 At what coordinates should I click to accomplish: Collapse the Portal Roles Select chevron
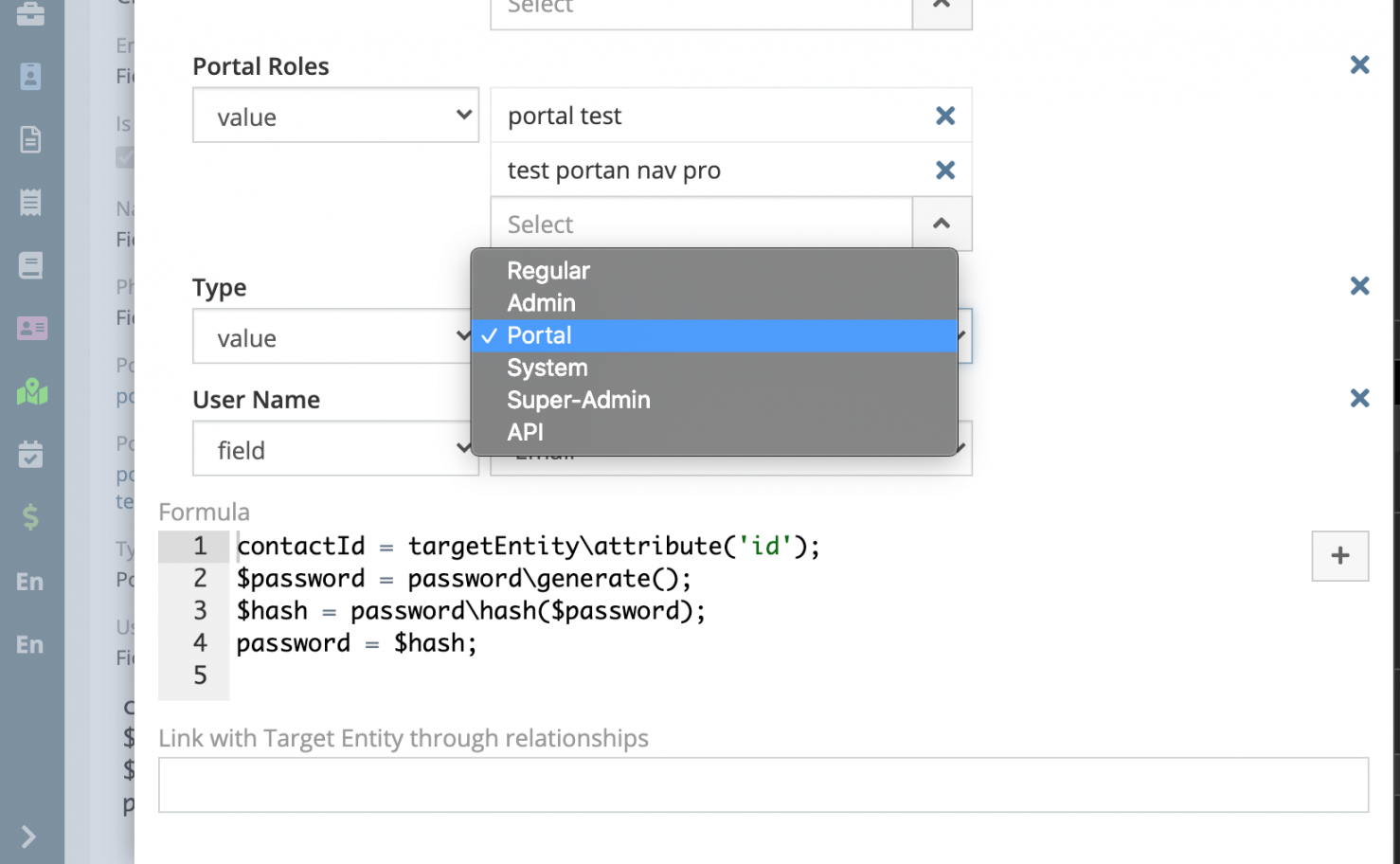point(942,224)
